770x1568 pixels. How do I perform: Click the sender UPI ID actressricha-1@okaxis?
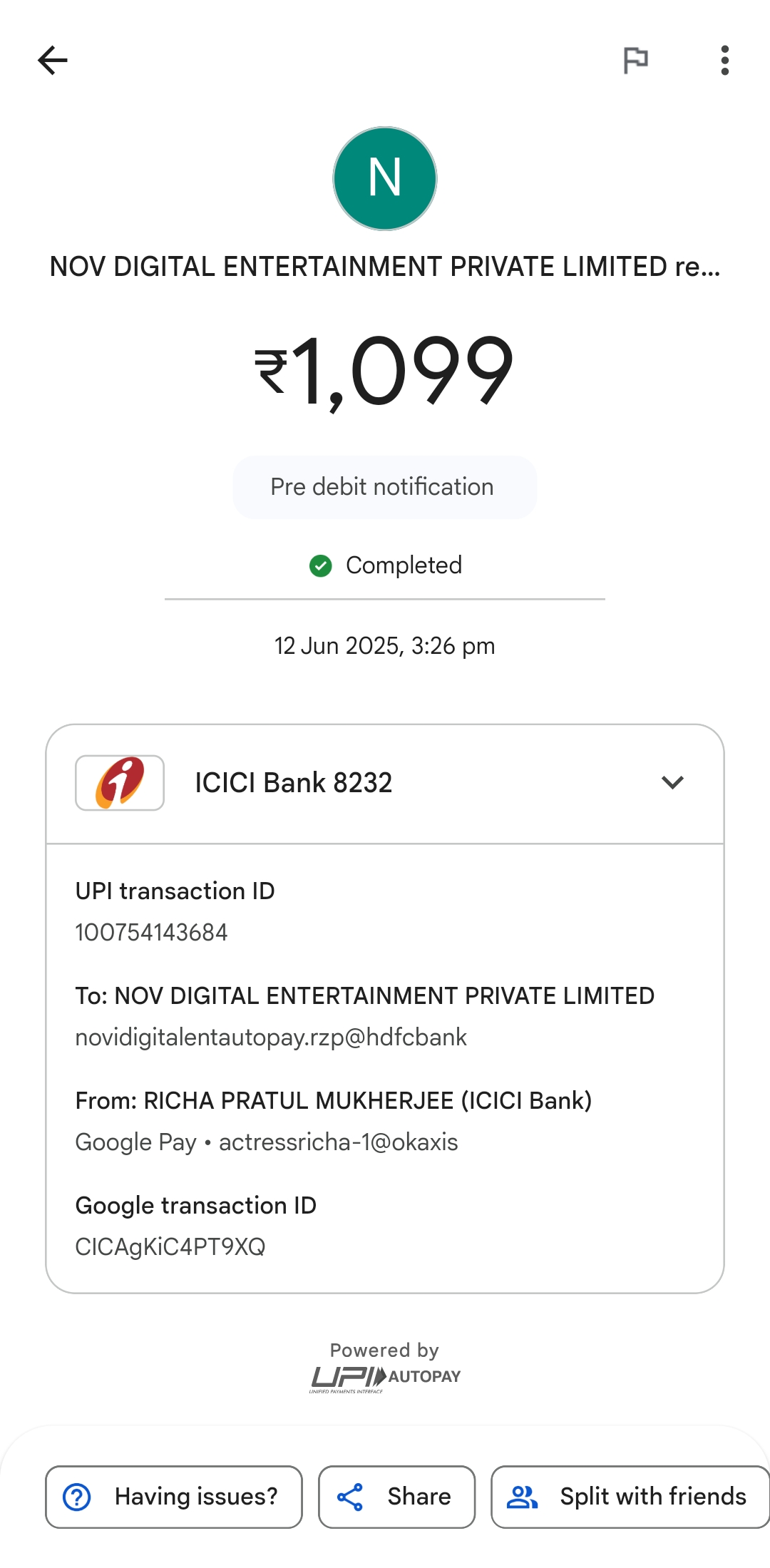coord(338,1142)
